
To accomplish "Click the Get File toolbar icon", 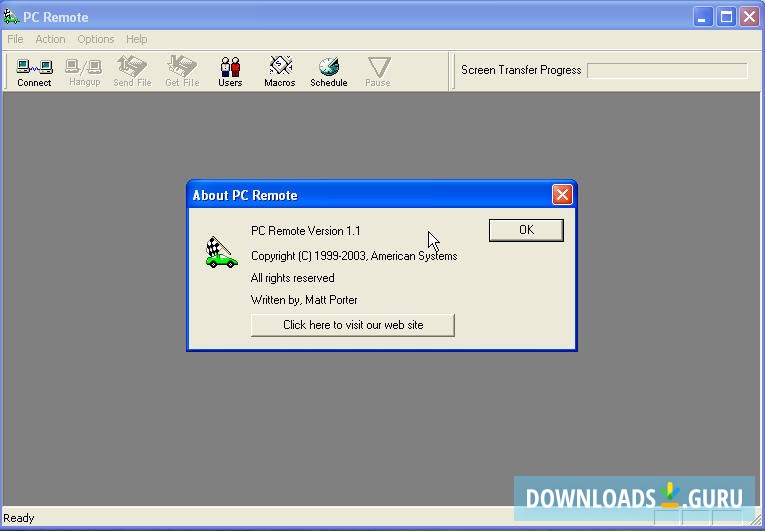I will [182, 72].
